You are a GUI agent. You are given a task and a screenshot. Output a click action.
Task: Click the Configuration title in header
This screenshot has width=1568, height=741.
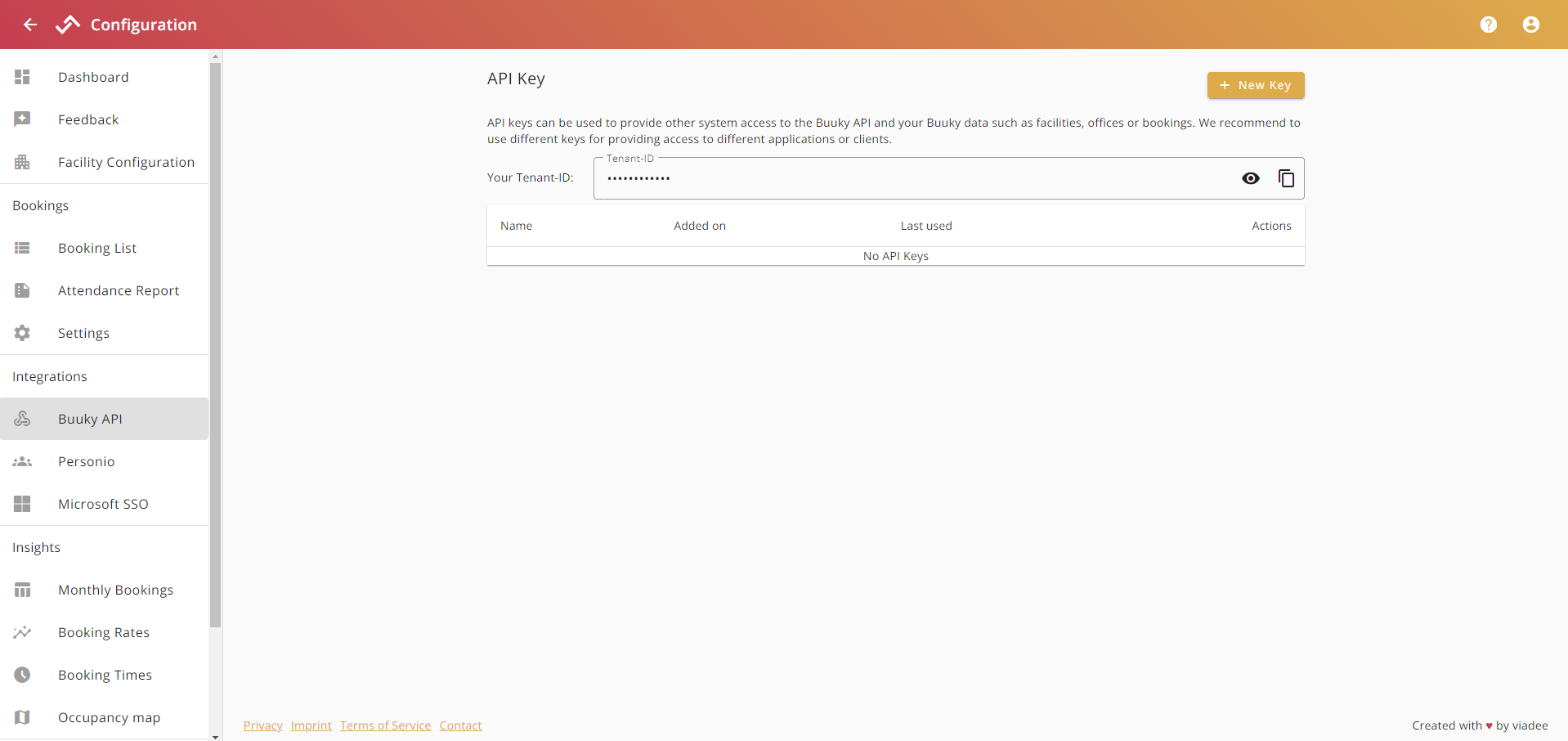144,25
